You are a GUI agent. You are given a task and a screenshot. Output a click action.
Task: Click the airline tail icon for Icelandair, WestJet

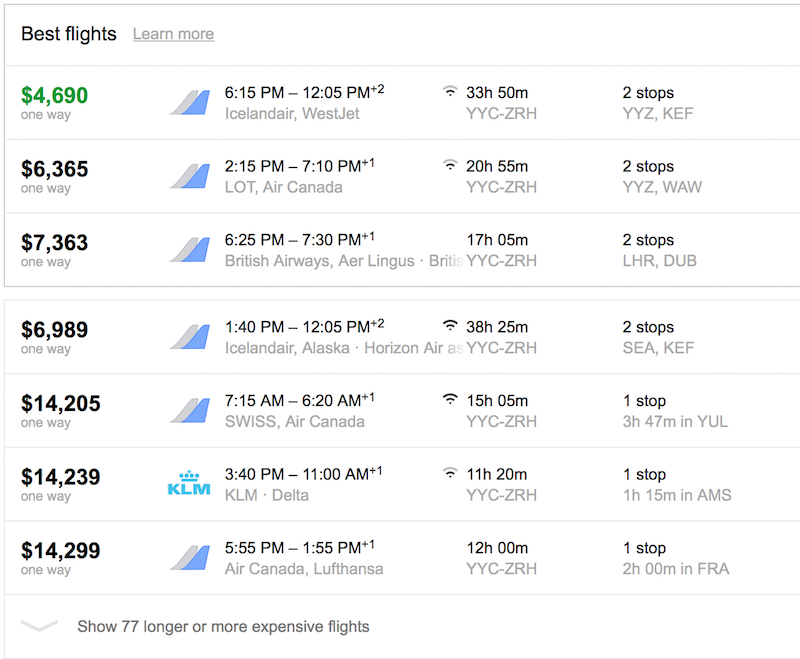[189, 103]
